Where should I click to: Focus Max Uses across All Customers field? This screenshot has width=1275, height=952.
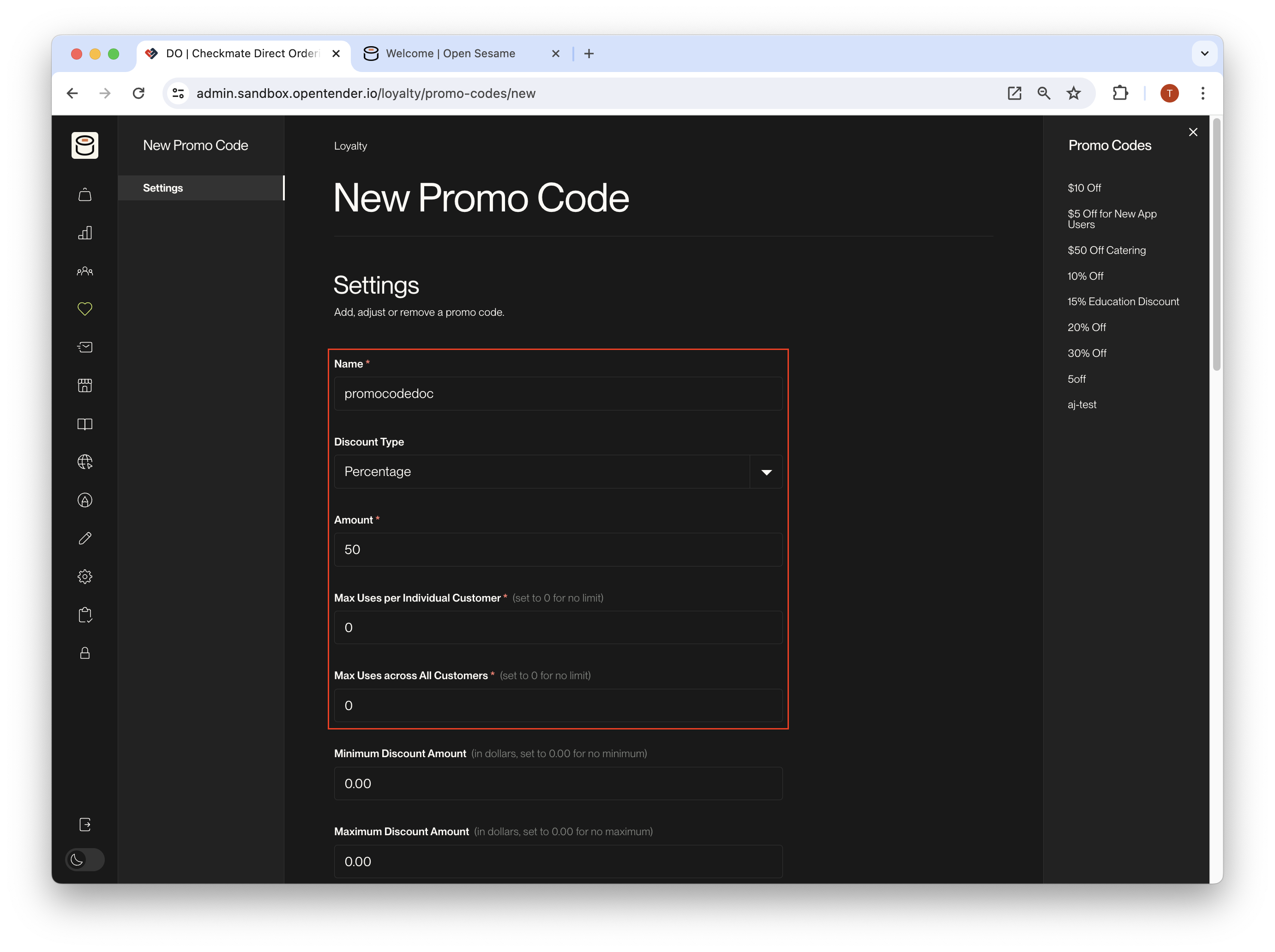click(x=558, y=705)
